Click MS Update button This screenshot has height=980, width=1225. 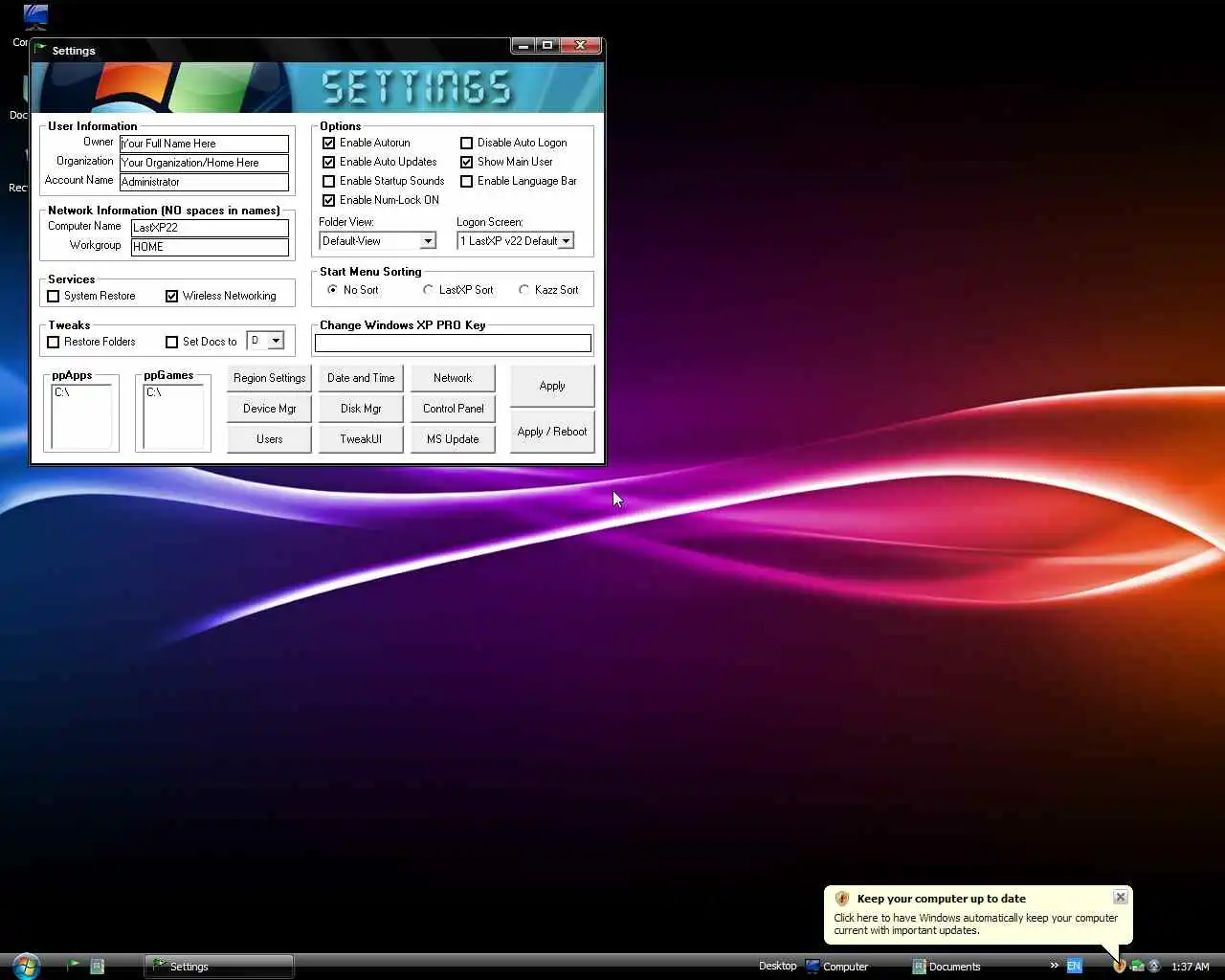[453, 439]
